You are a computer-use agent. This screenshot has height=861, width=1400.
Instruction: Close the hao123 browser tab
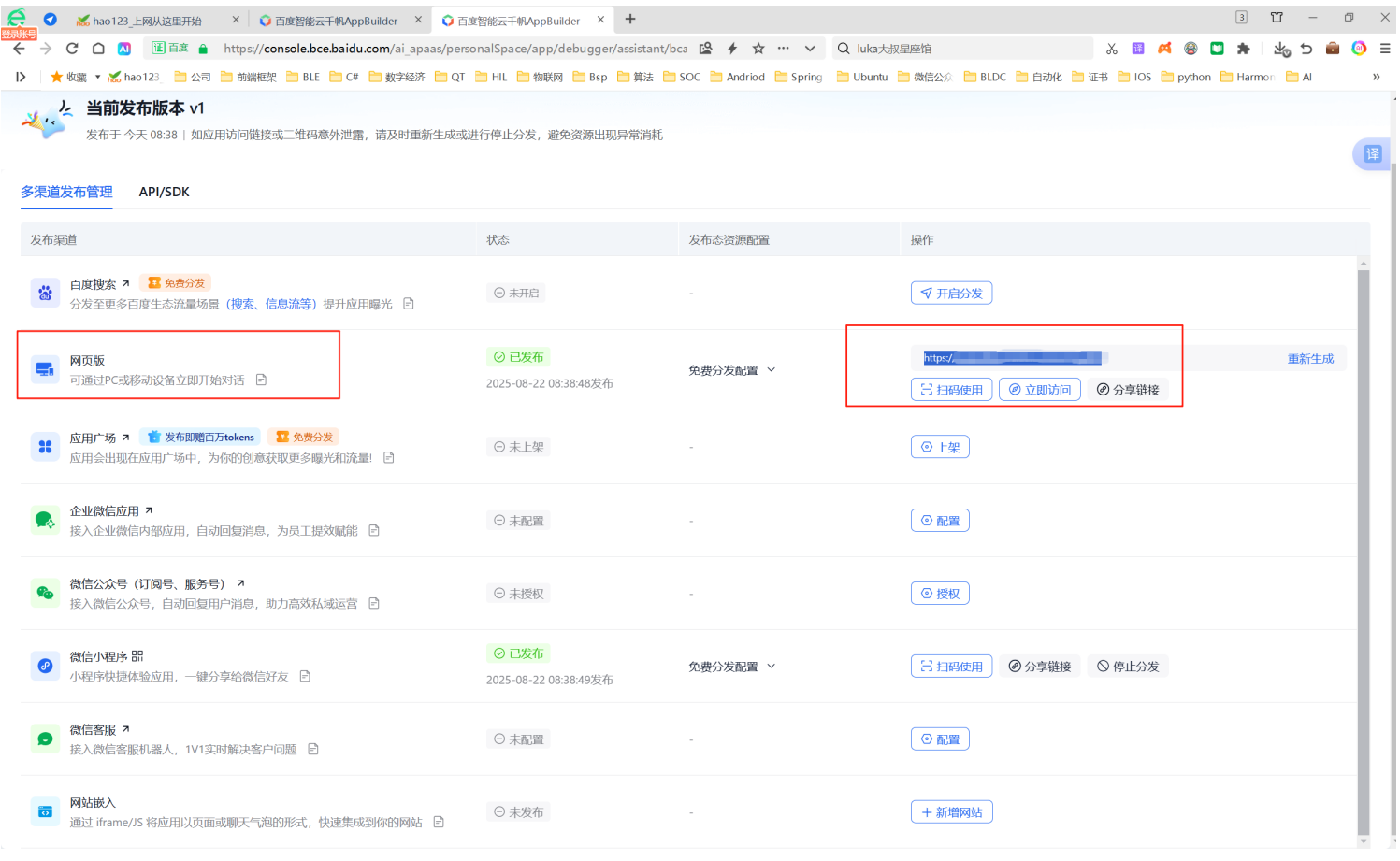pyautogui.click(x=236, y=20)
